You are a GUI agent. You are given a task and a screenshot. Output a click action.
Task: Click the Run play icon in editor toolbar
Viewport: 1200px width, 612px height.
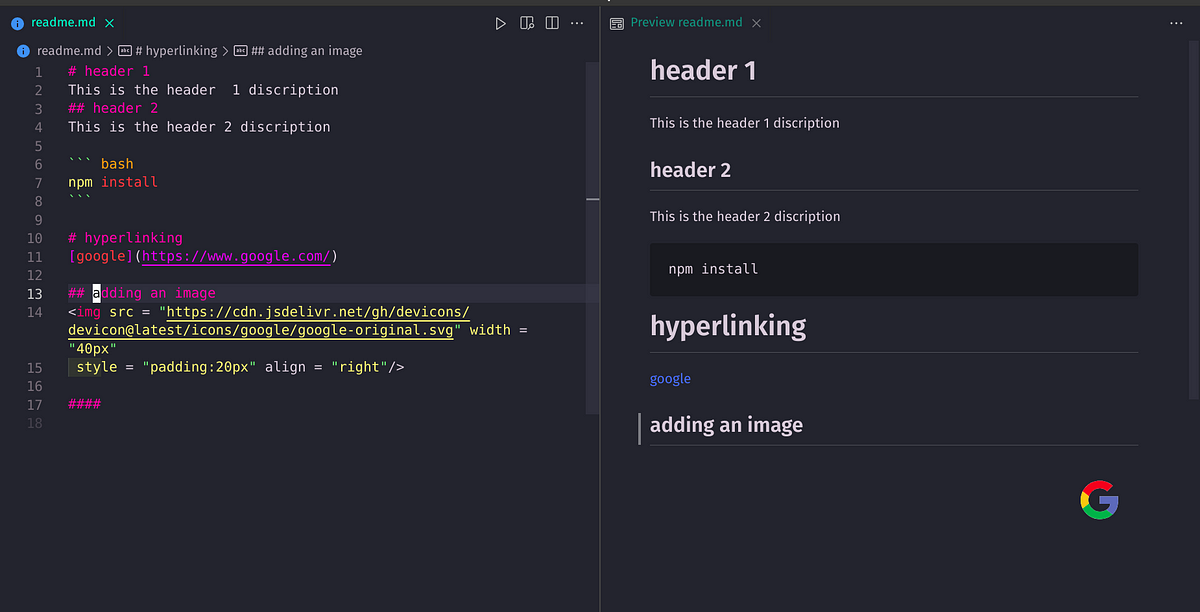pos(501,23)
